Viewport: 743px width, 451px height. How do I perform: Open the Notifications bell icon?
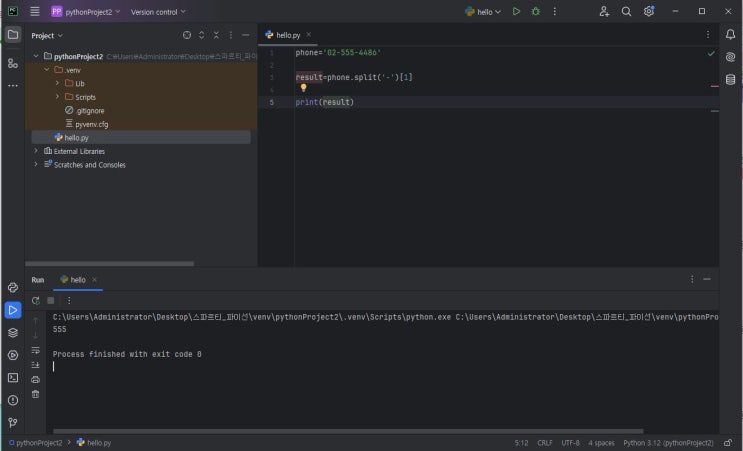point(730,35)
